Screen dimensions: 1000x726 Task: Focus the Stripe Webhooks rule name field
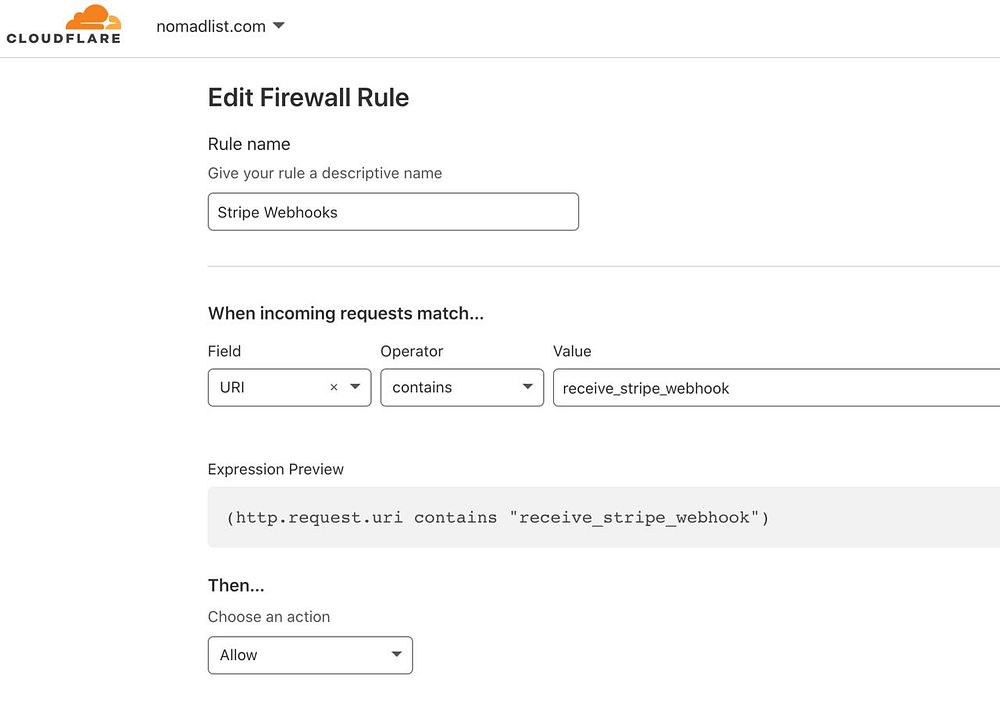click(393, 212)
